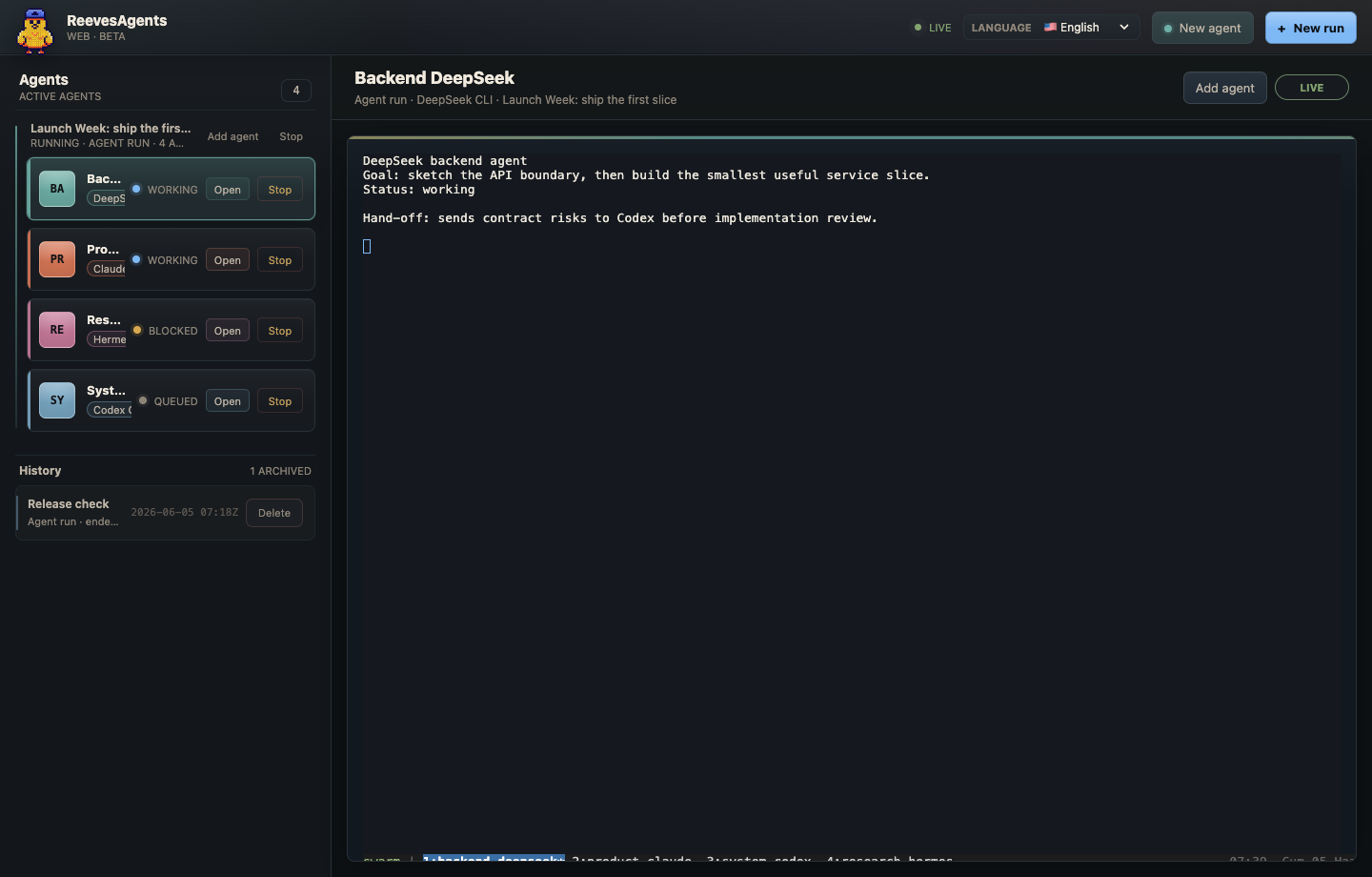Click the release timestamp 2026-06-05 07:18Z
1372x877 pixels.
[x=185, y=512]
